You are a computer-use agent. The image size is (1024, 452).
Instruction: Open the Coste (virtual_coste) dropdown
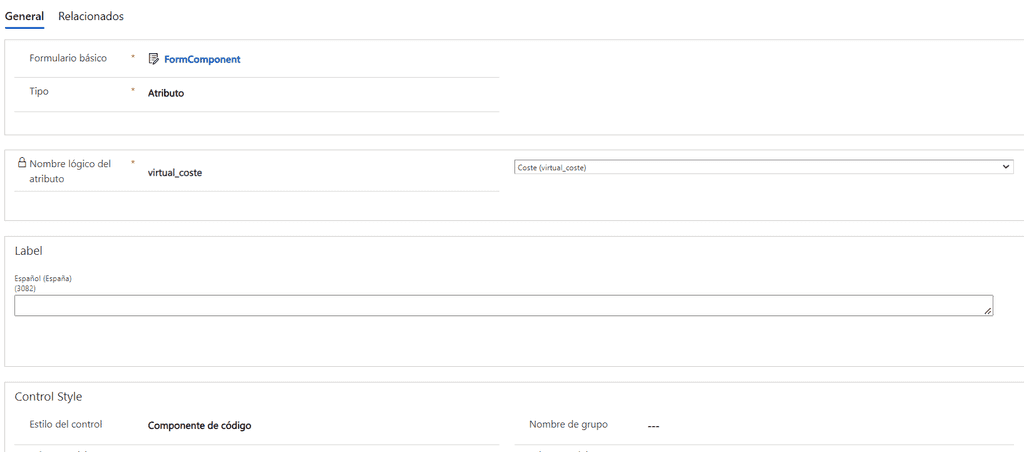(760, 167)
